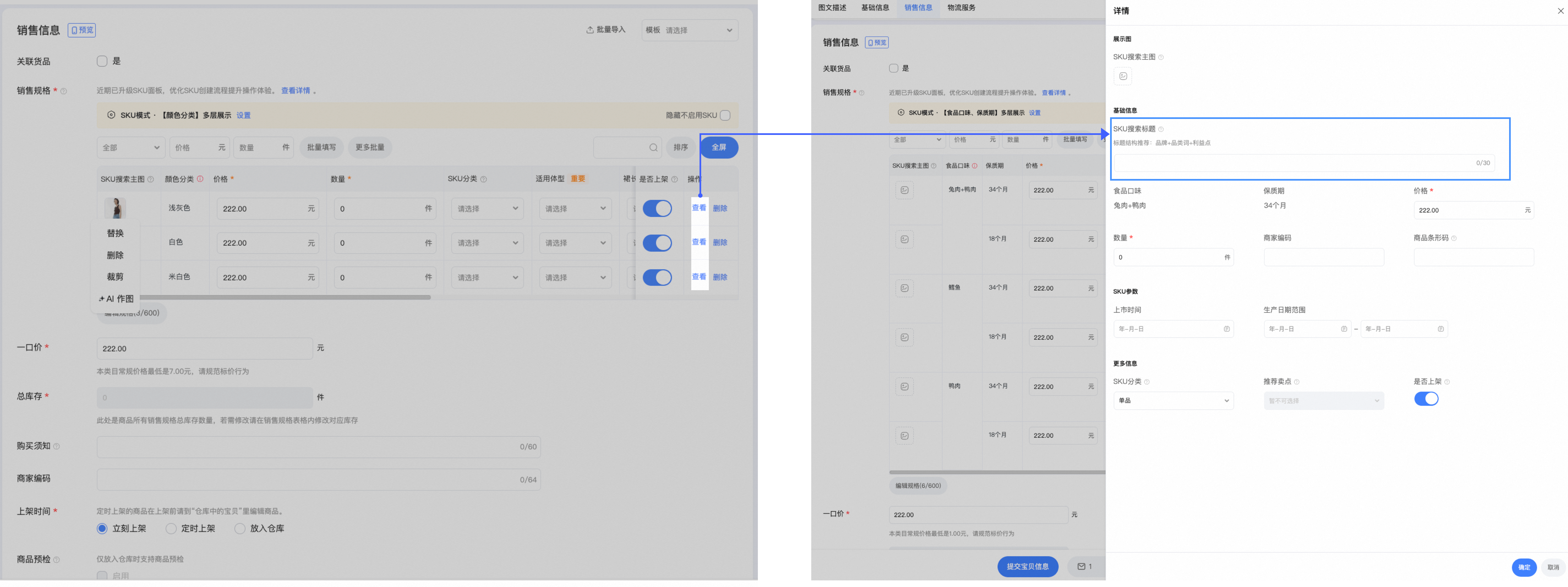Click the 确定 button in 详情 panel

point(1524,567)
